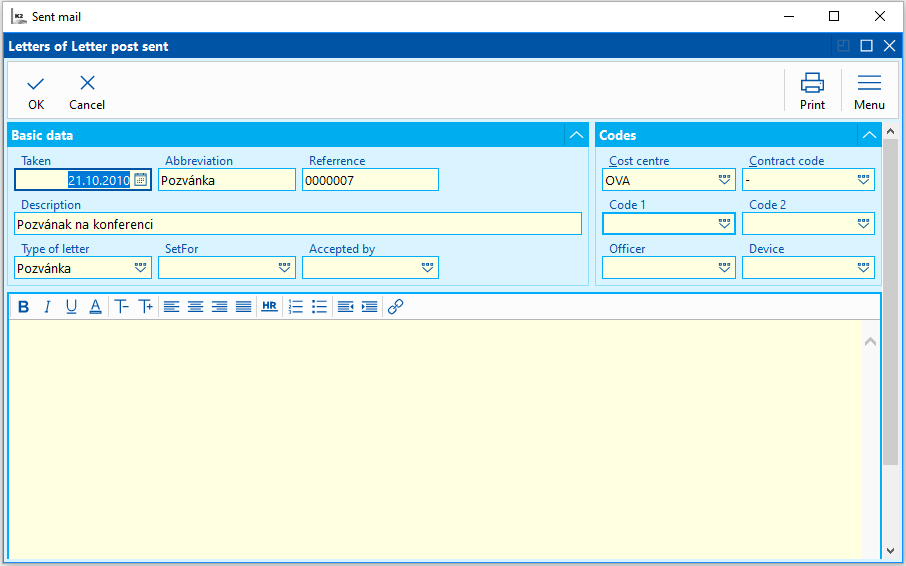Collapse the Basic data section
Screen dimensions: 906x566
point(577,135)
